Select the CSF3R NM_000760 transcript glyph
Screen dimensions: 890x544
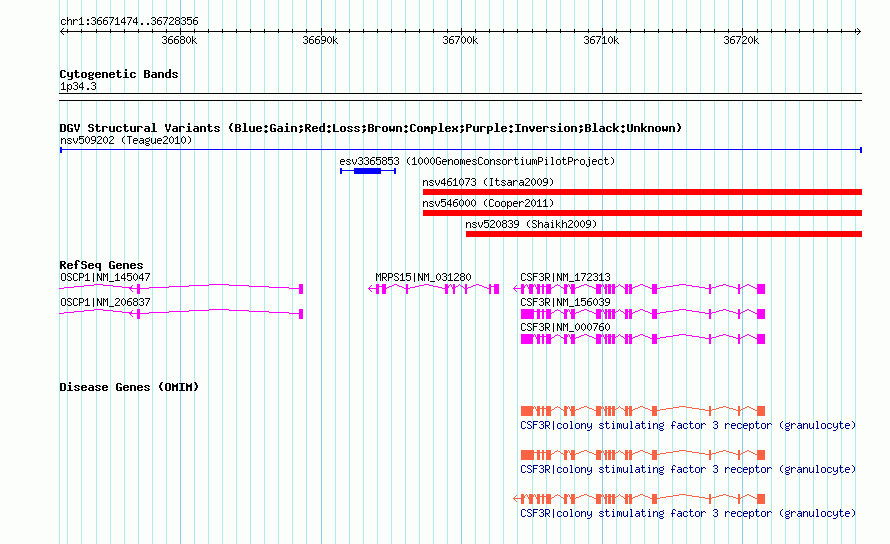point(643,339)
